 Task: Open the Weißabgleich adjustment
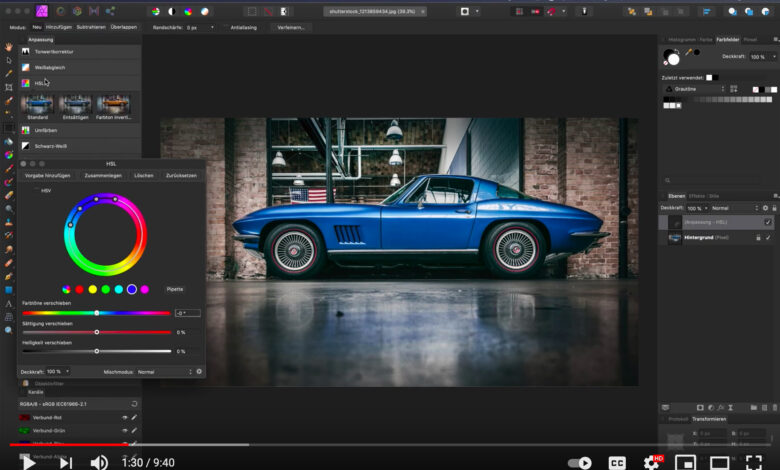point(50,67)
